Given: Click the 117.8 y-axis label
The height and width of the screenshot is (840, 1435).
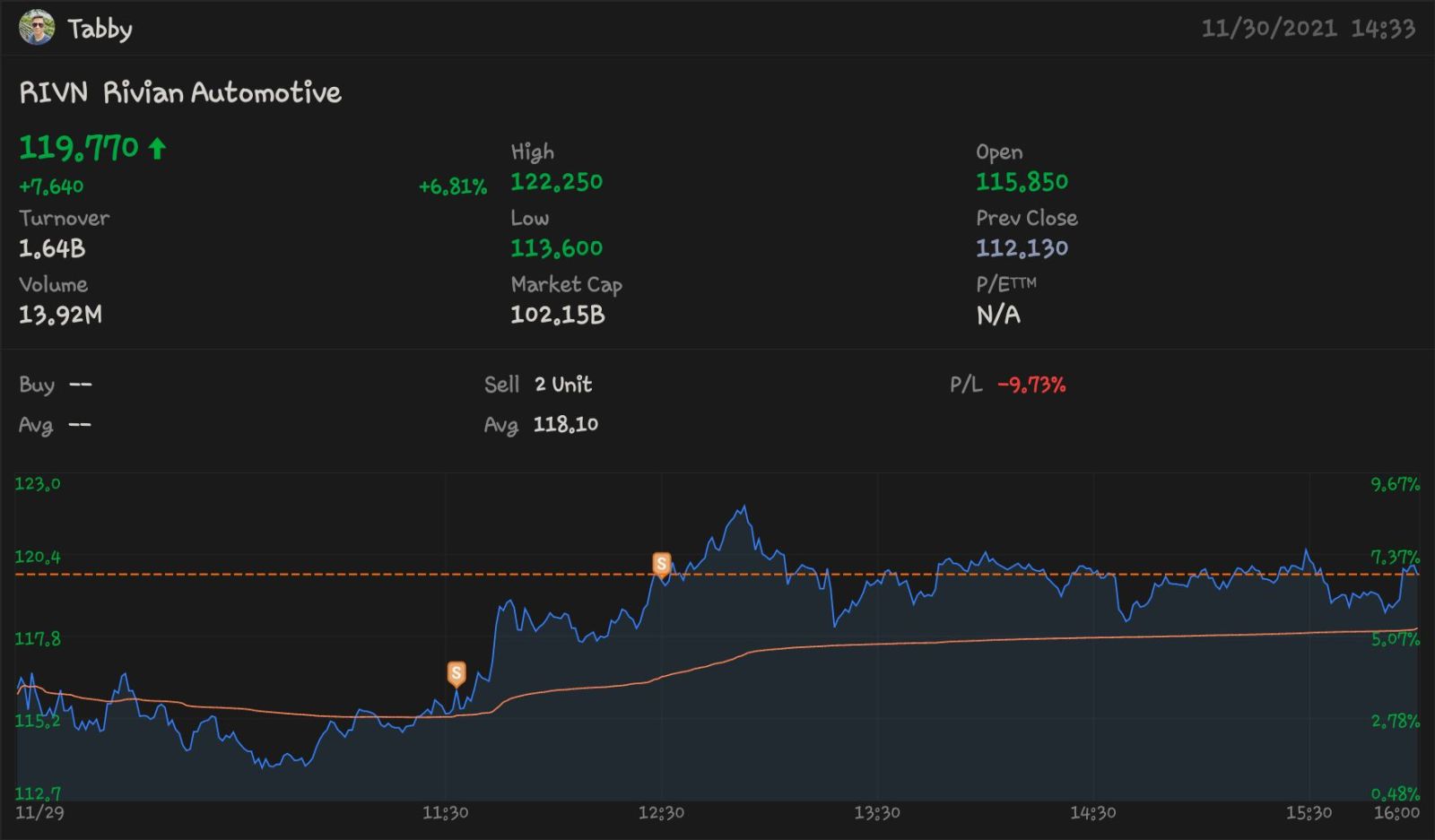Looking at the screenshot, I should [38, 638].
